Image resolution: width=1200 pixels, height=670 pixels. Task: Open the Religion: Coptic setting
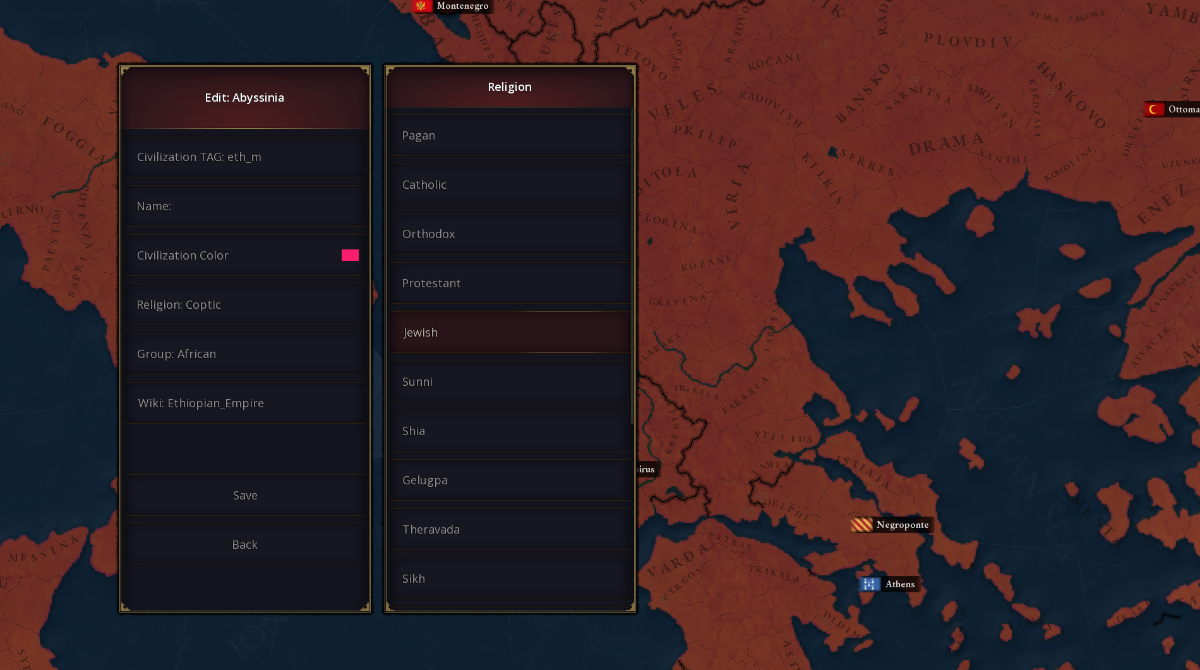pos(245,304)
